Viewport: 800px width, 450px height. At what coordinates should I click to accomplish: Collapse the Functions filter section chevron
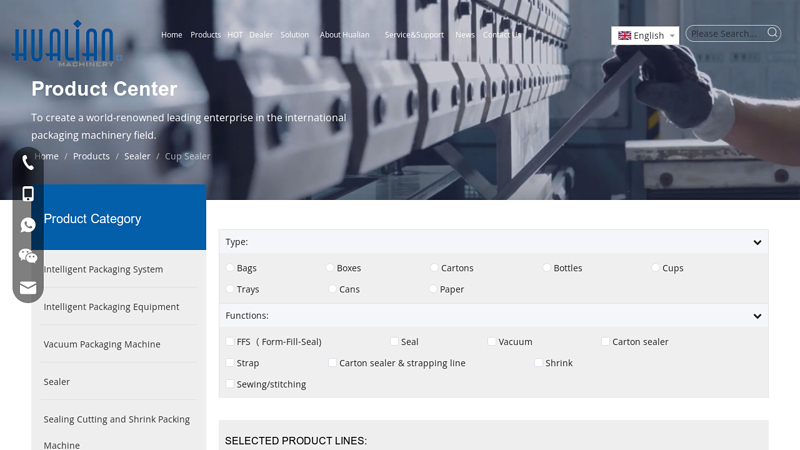[757, 316]
